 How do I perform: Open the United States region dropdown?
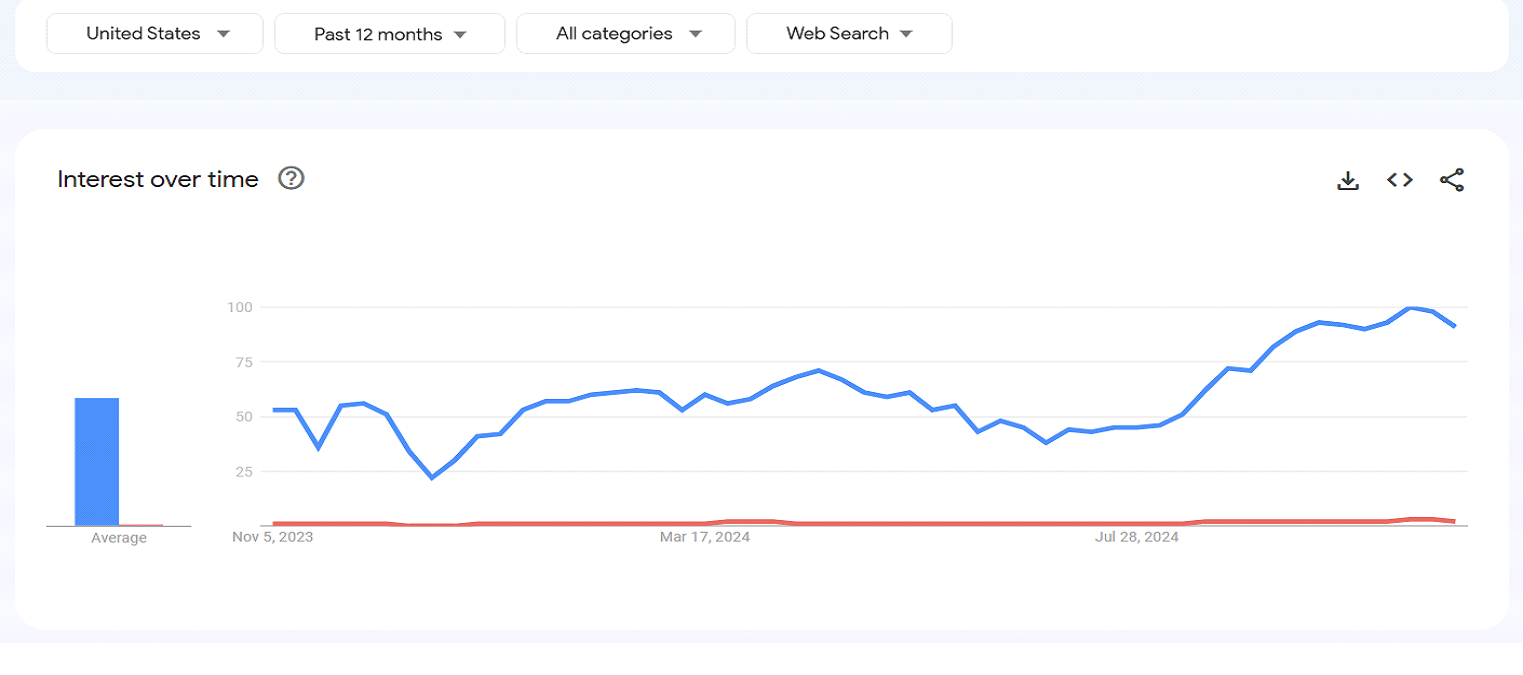coord(155,33)
